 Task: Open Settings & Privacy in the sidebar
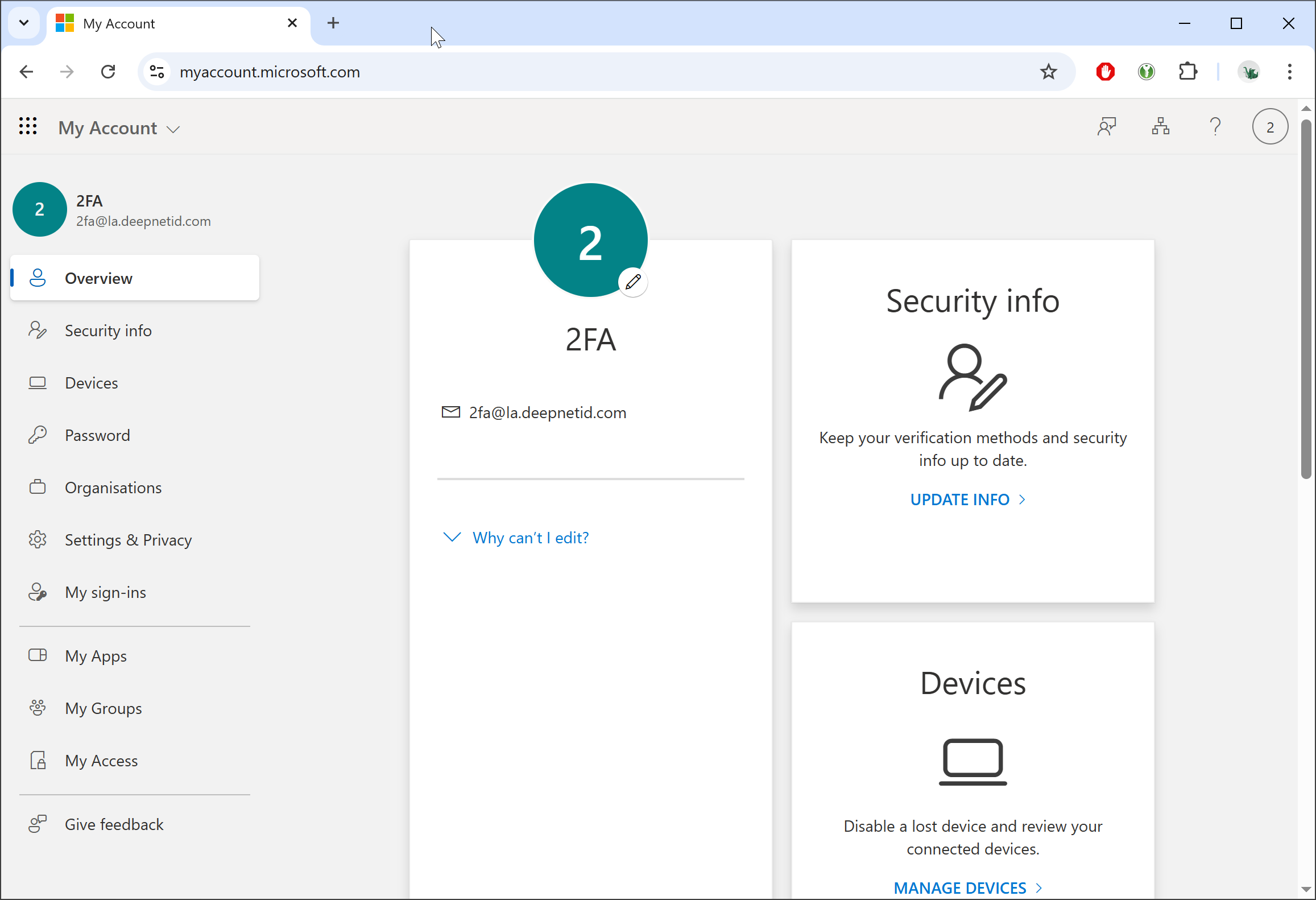(x=128, y=540)
